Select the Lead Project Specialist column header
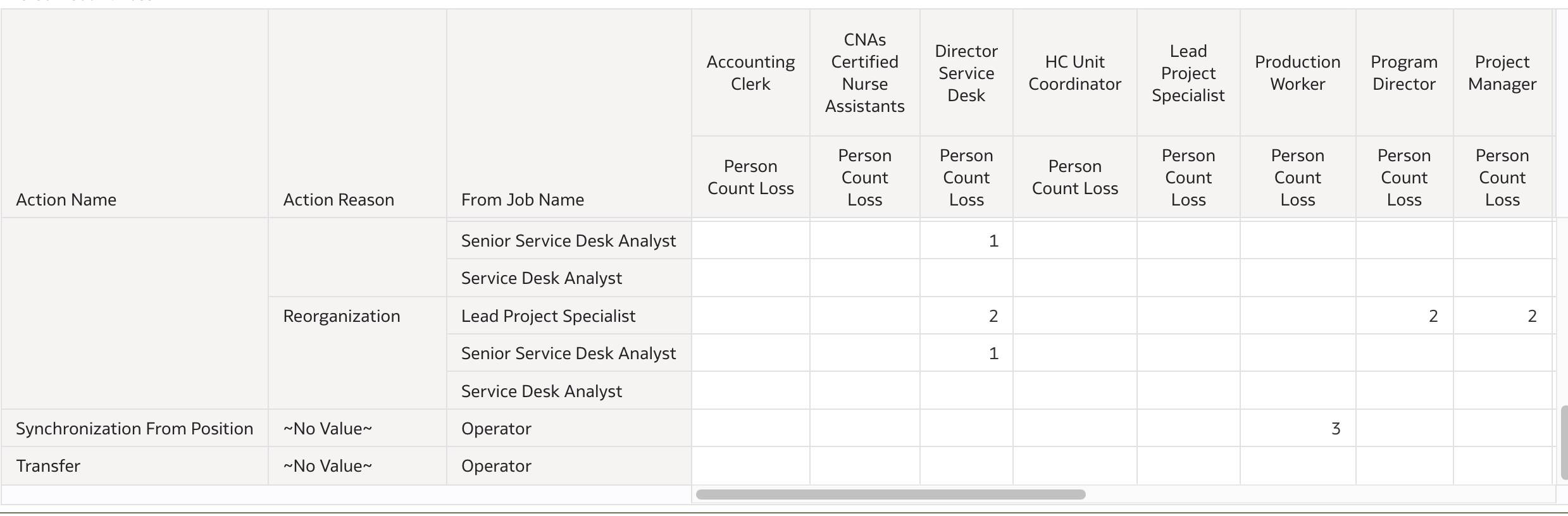The image size is (1568, 516). pyautogui.click(x=1188, y=73)
